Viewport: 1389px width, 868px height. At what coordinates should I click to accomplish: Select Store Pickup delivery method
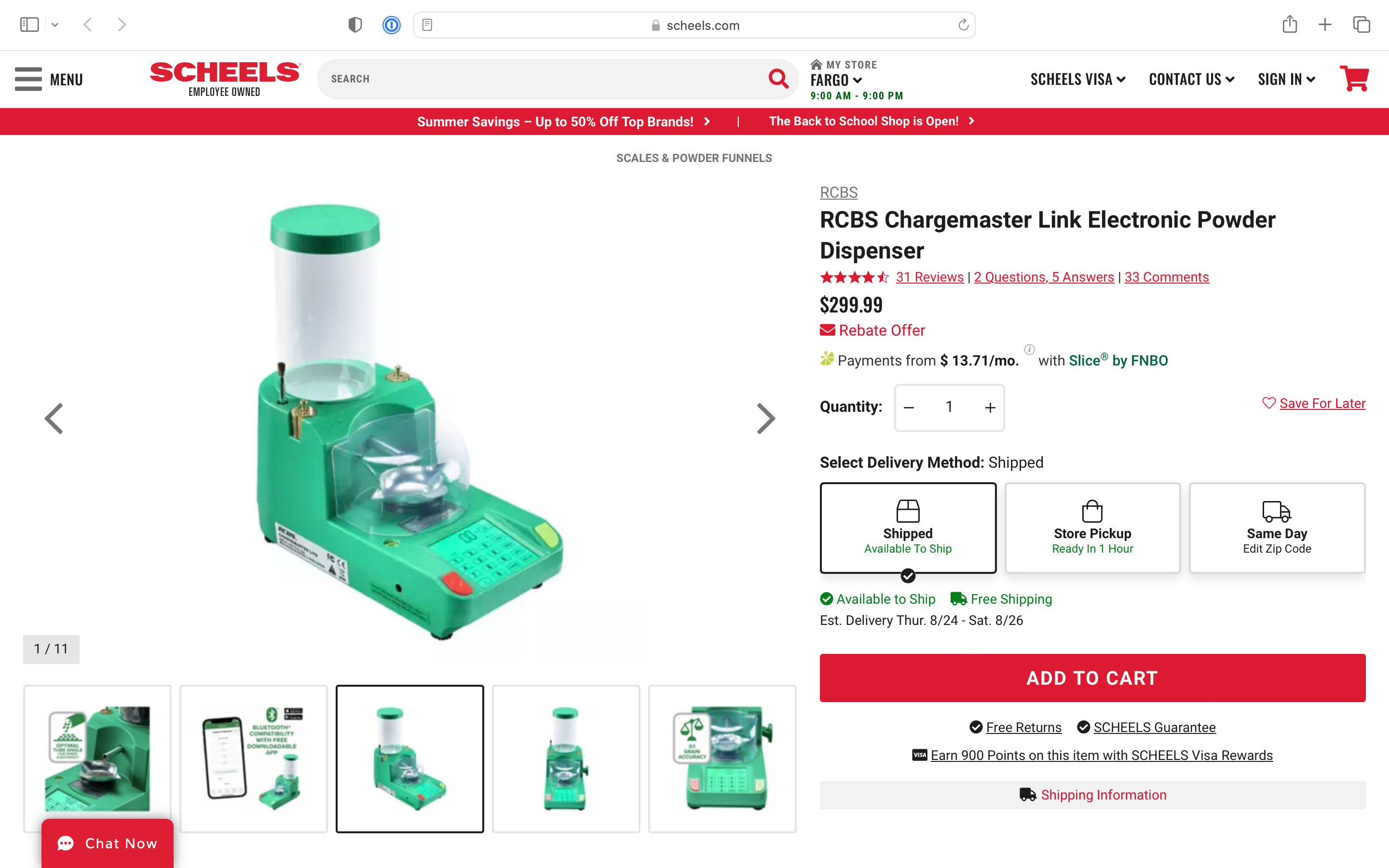click(x=1092, y=528)
